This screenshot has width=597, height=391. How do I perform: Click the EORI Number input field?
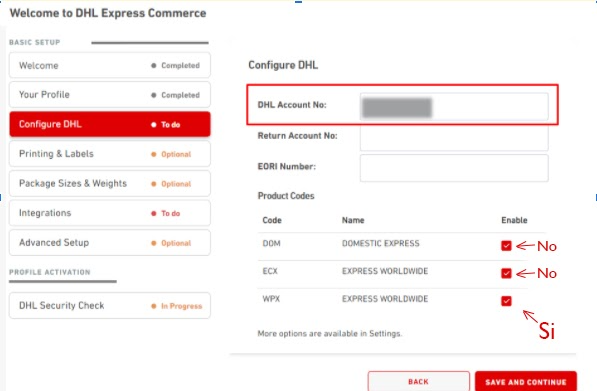(454, 168)
